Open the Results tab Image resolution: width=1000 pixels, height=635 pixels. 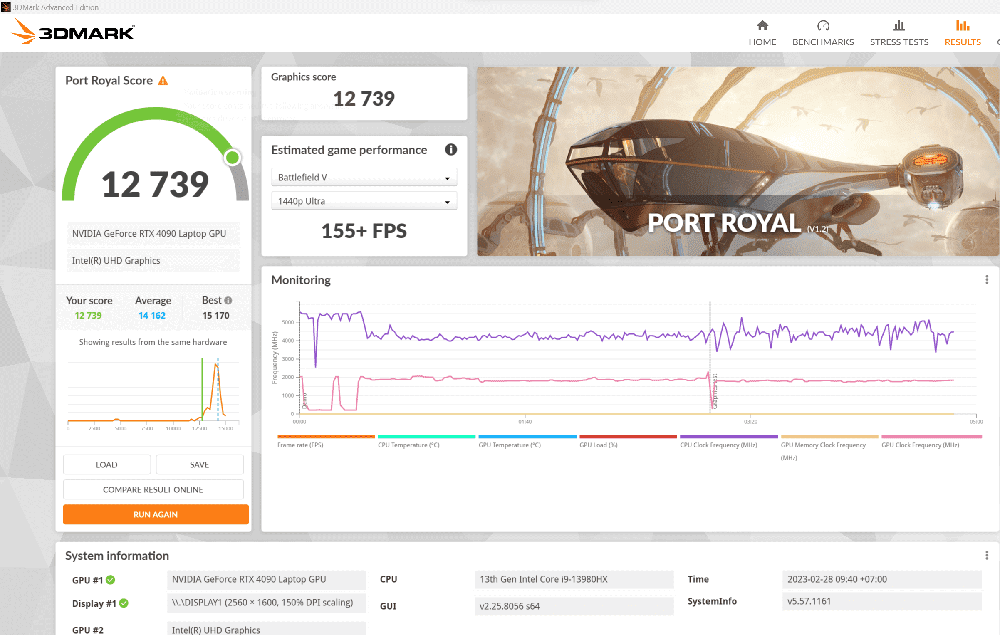(962, 33)
